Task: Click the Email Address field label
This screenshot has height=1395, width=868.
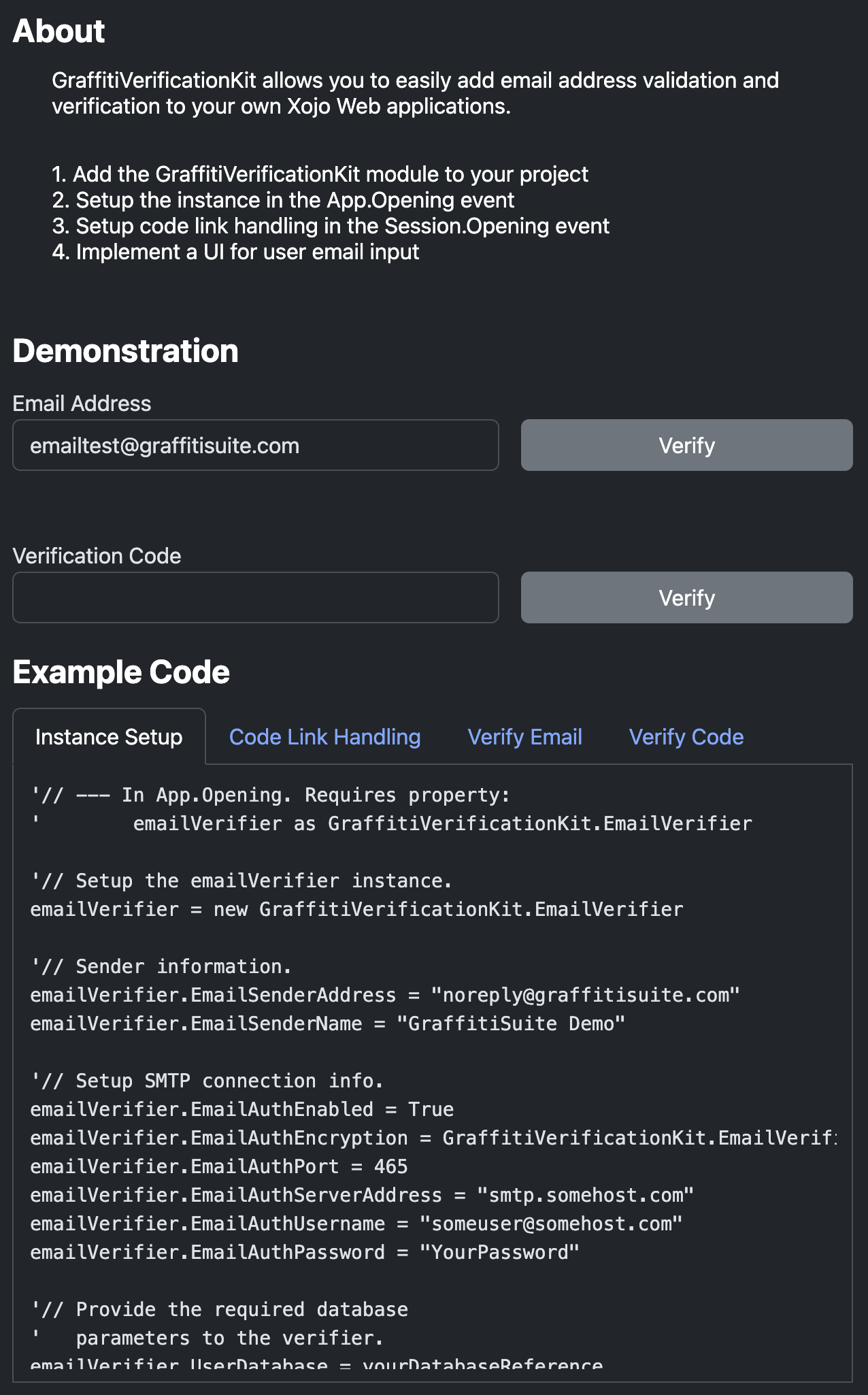Action: coord(82,404)
